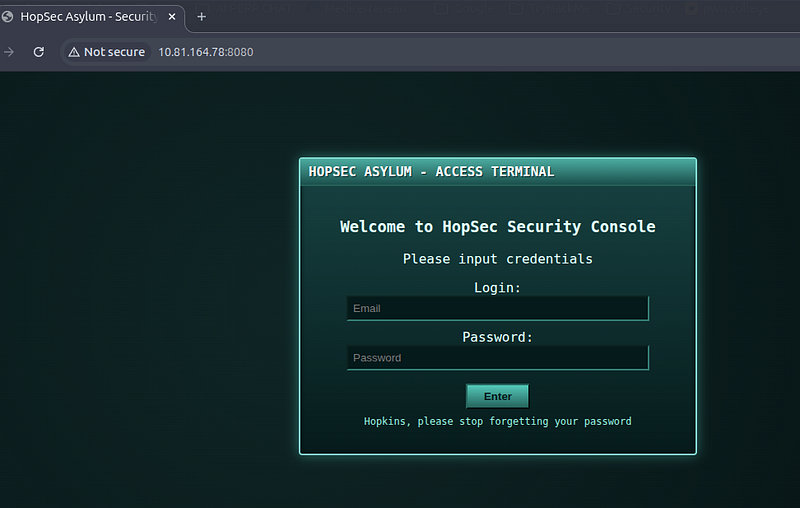The height and width of the screenshot is (508, 800).
Task: Close the HopSec Asylum browser tab
Action: [x=172, y=17]
